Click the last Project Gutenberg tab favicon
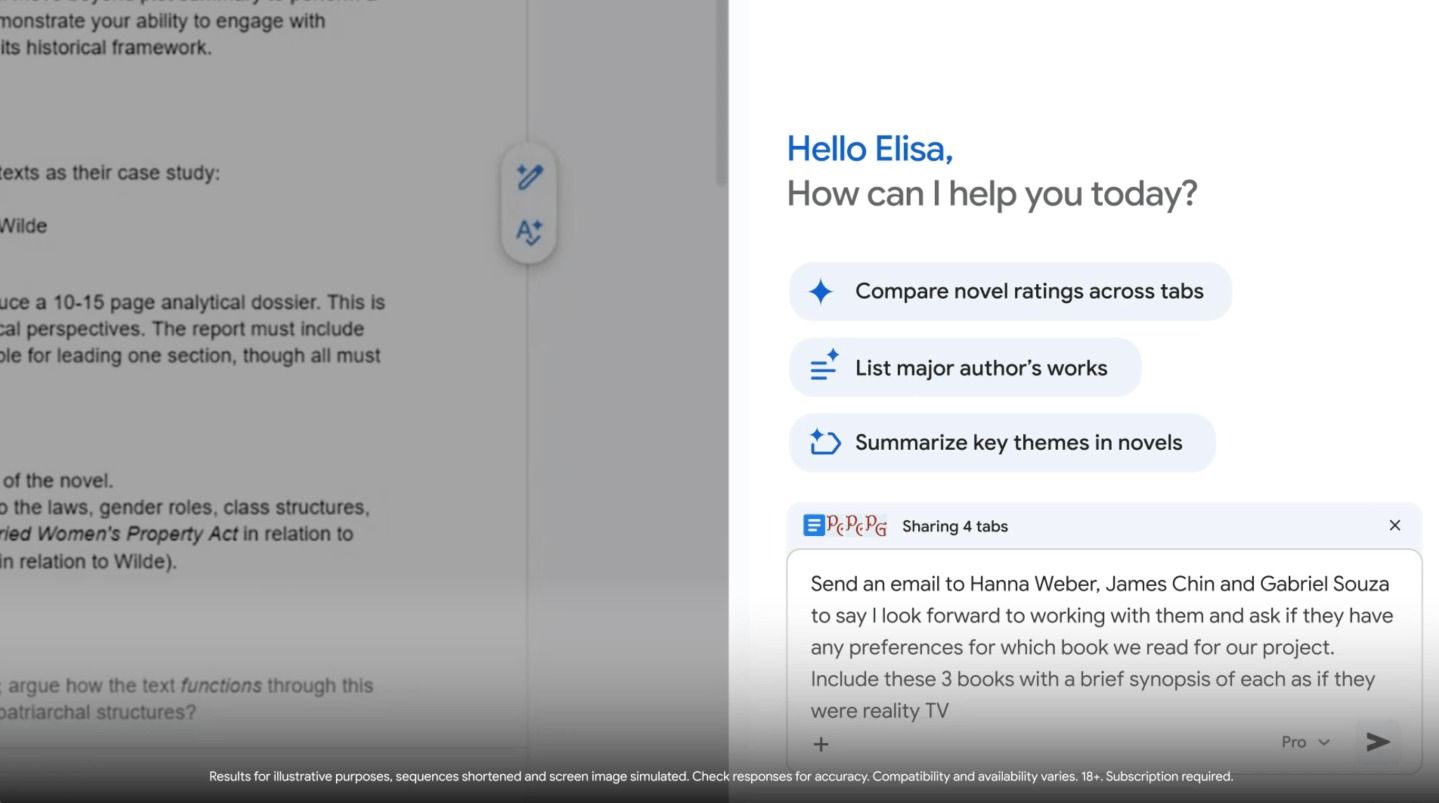 tap(877, 525)
